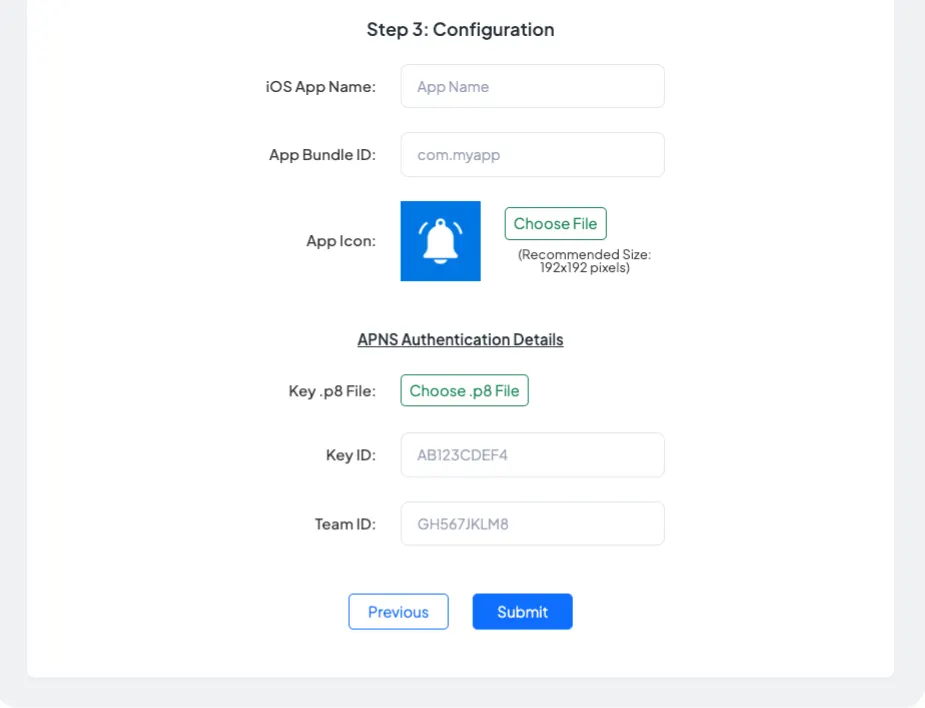
Task: Select the Key ID input box
Action: click(x=532, y=455)
